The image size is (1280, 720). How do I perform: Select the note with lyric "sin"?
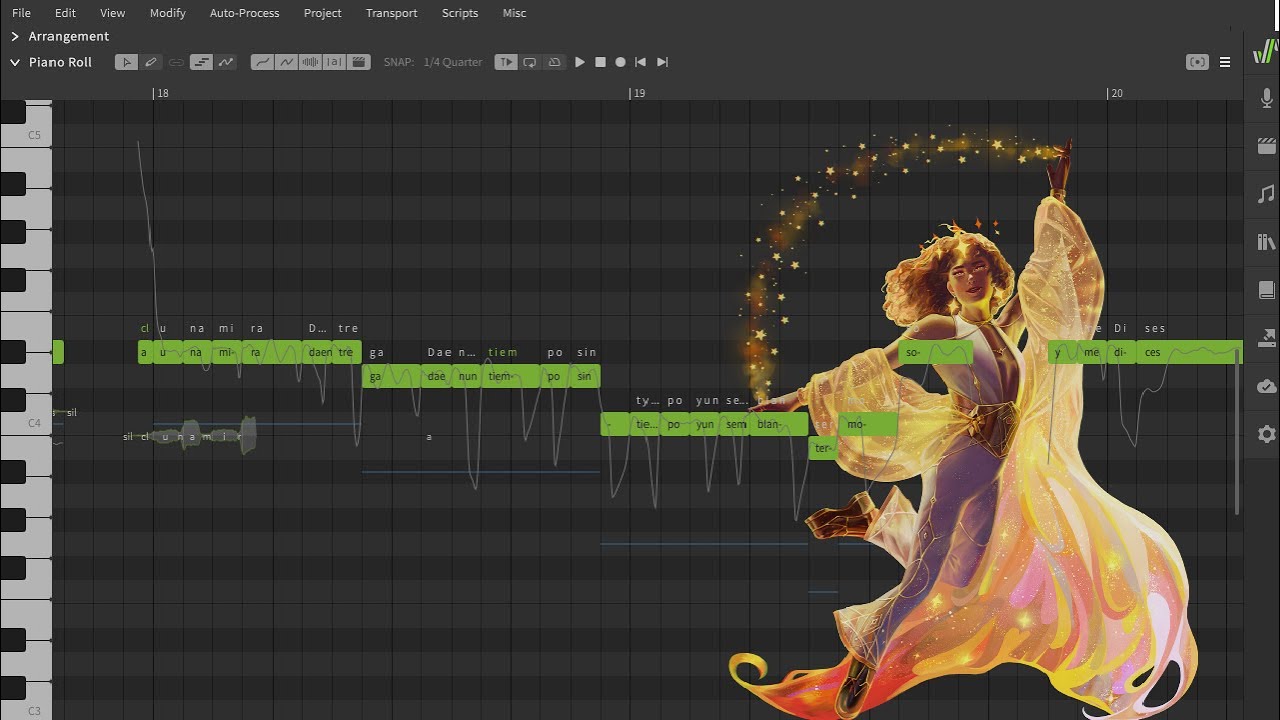point(585,376)
